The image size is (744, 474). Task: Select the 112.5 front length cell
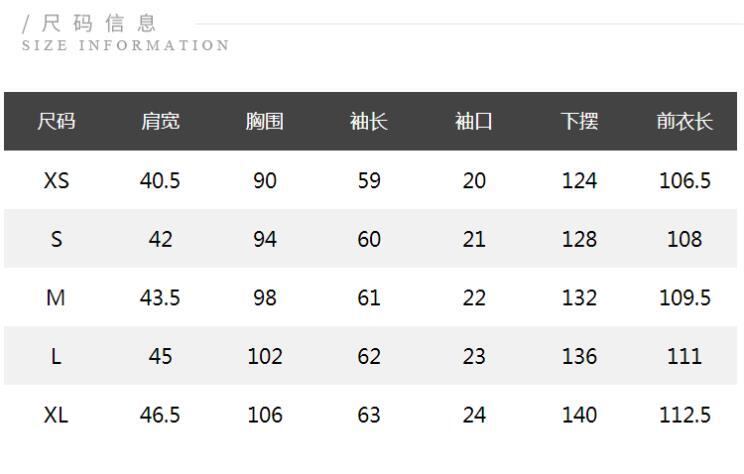(684, 415)
